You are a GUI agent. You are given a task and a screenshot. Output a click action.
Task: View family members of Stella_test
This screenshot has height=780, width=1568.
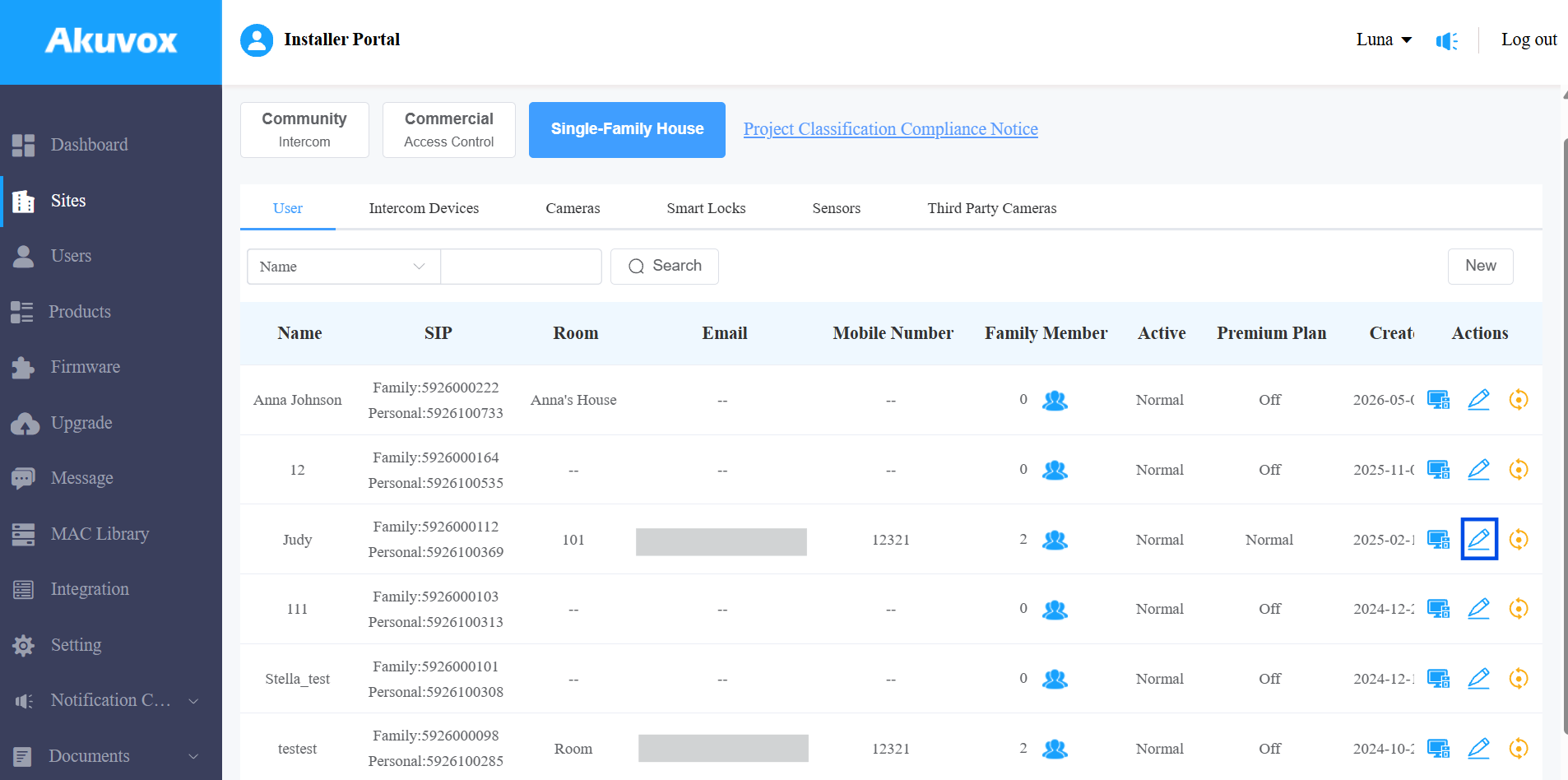point(1055,680)
